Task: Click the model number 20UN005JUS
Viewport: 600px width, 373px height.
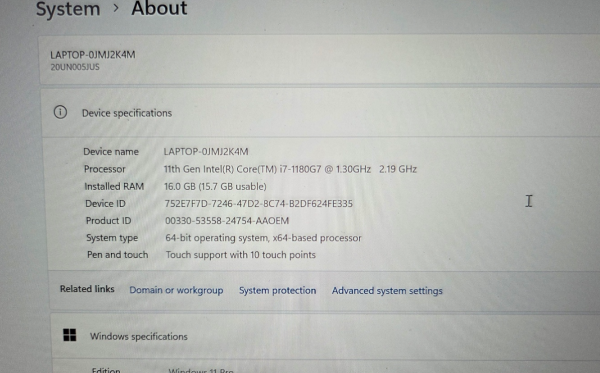Action: 75,67
